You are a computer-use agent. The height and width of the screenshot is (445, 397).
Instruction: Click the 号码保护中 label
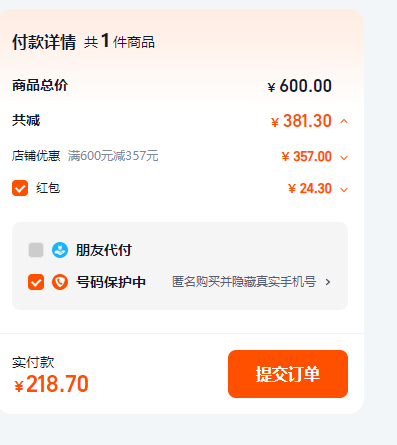pyautogui.click(x=111, y=282)
